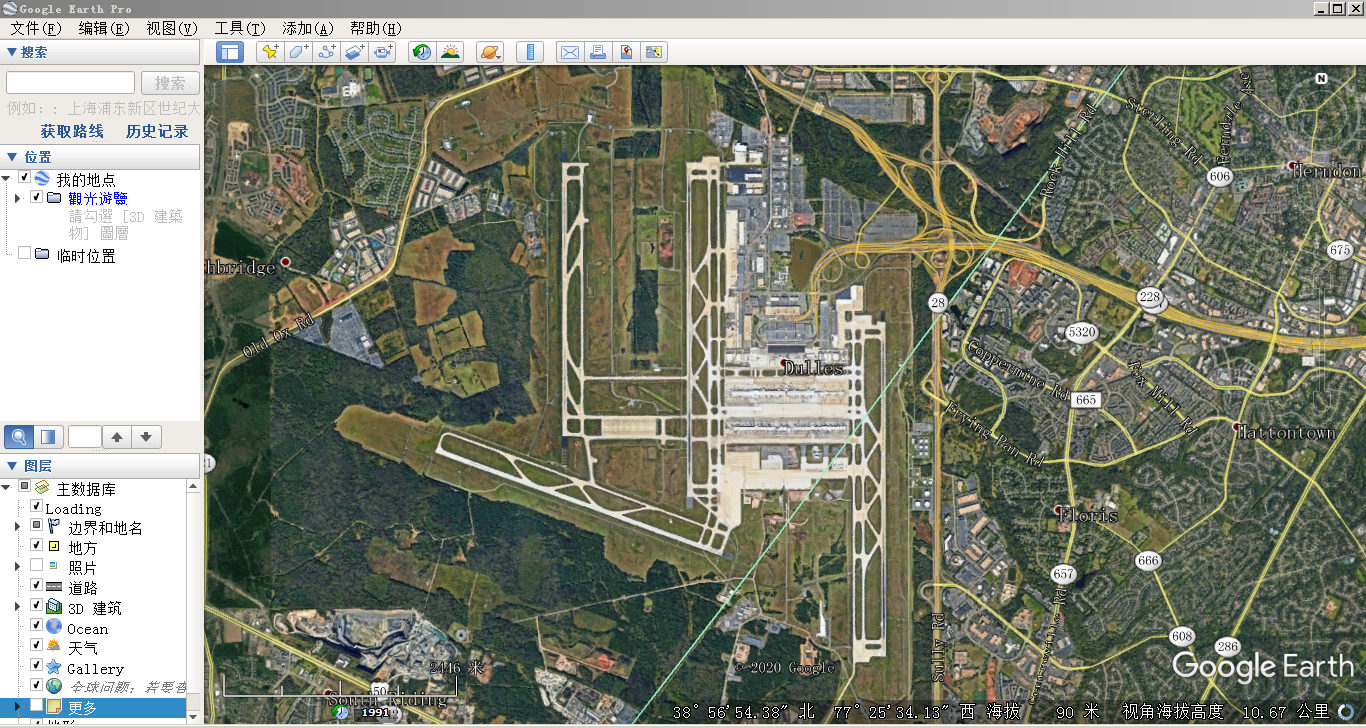Collapse the 我的地点 tree node
The image size is (1366, 728).
pyautogui.click(x=7, y=178)
